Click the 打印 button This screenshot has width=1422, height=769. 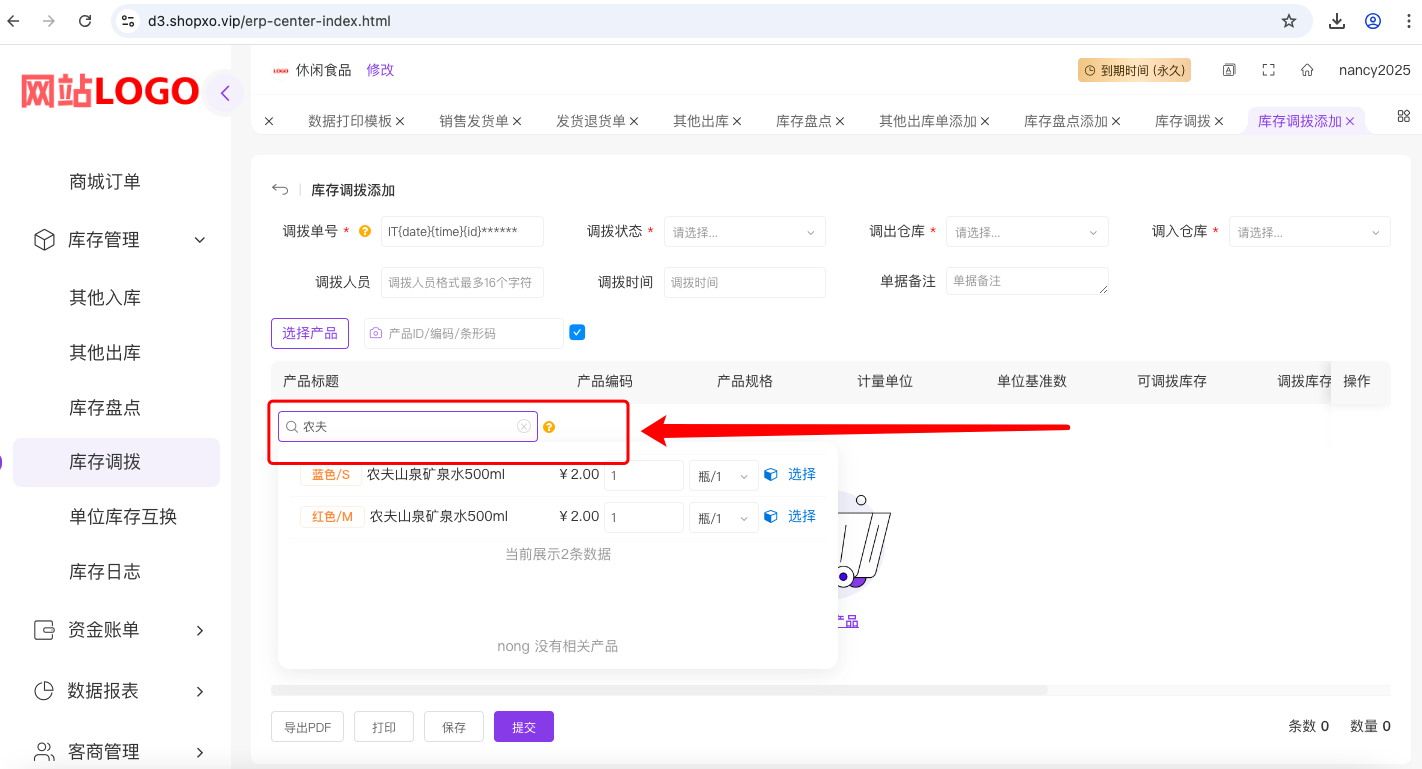click(384, 727)
